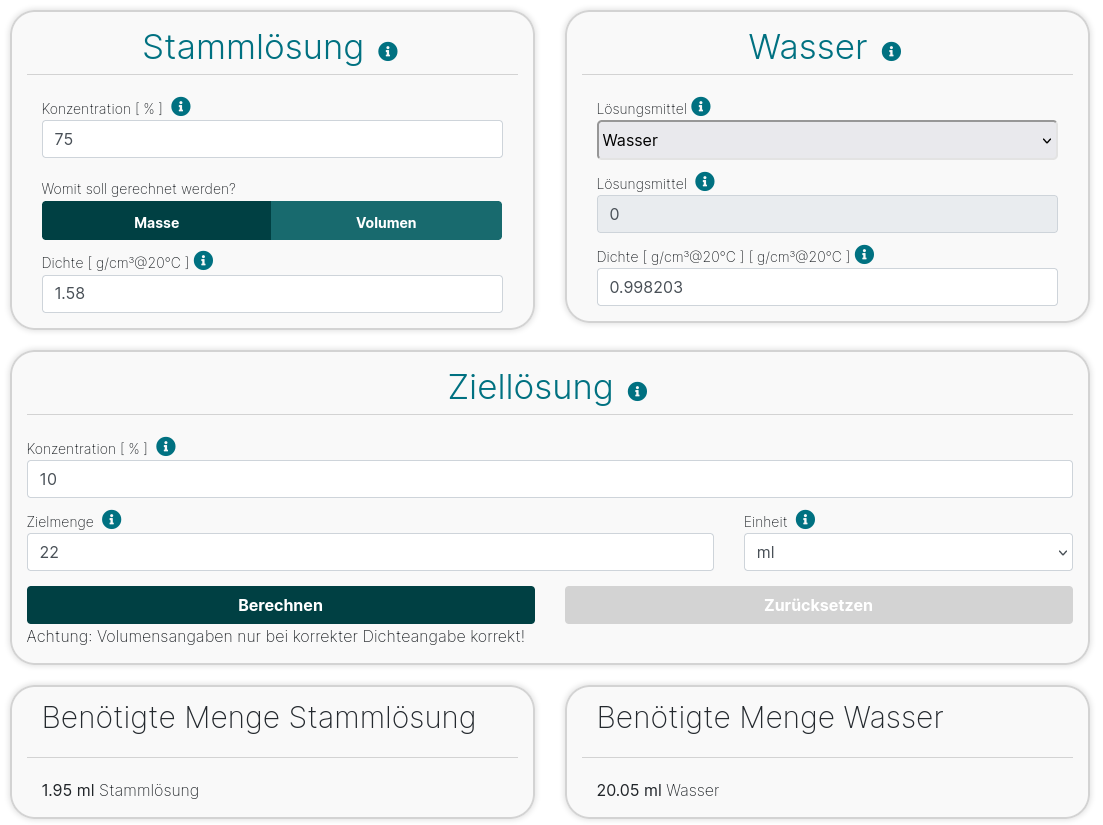Click info icon beside Wasser heading

pyautogui.click(x=891, y=51)
